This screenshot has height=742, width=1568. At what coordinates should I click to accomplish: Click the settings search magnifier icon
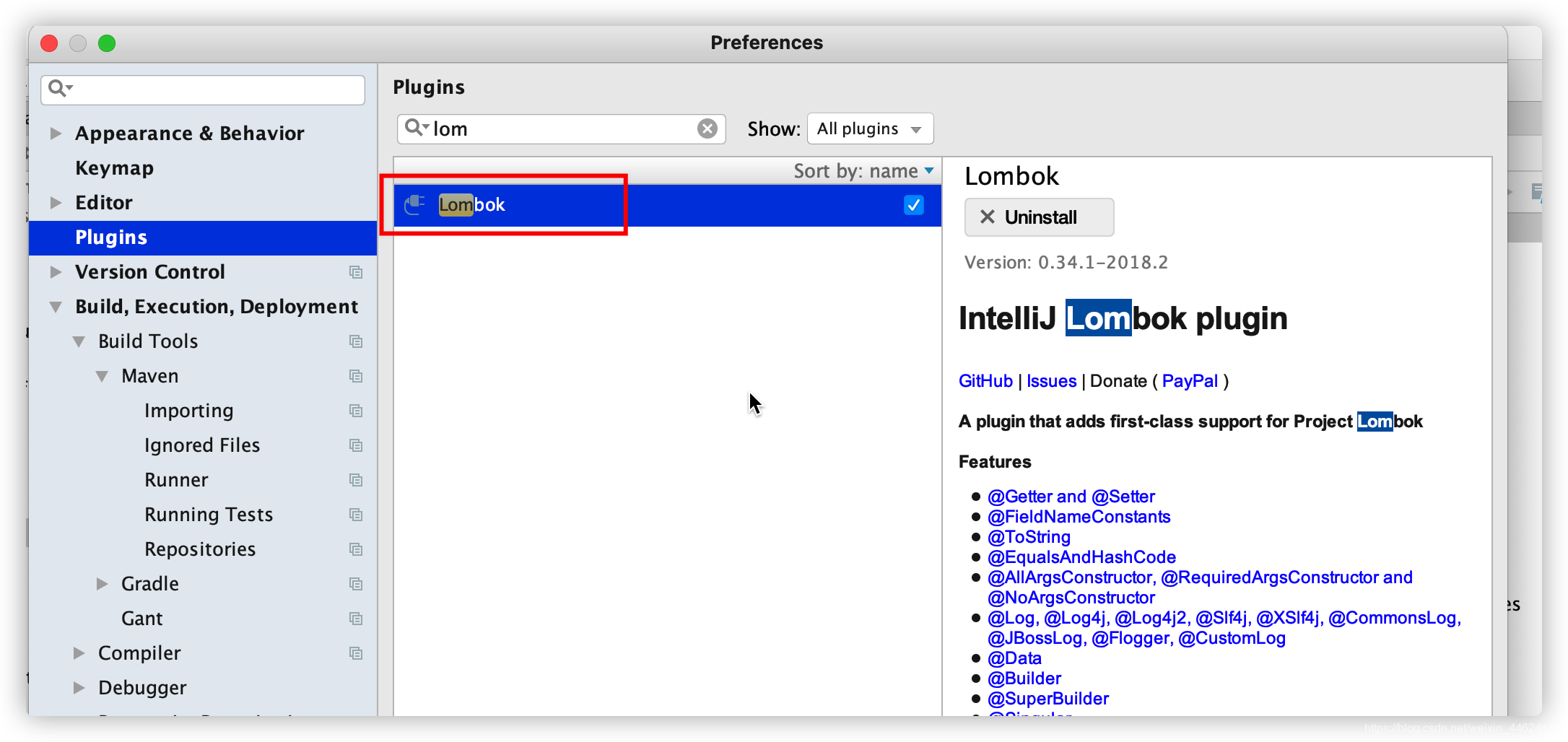(x=58, y=88)
